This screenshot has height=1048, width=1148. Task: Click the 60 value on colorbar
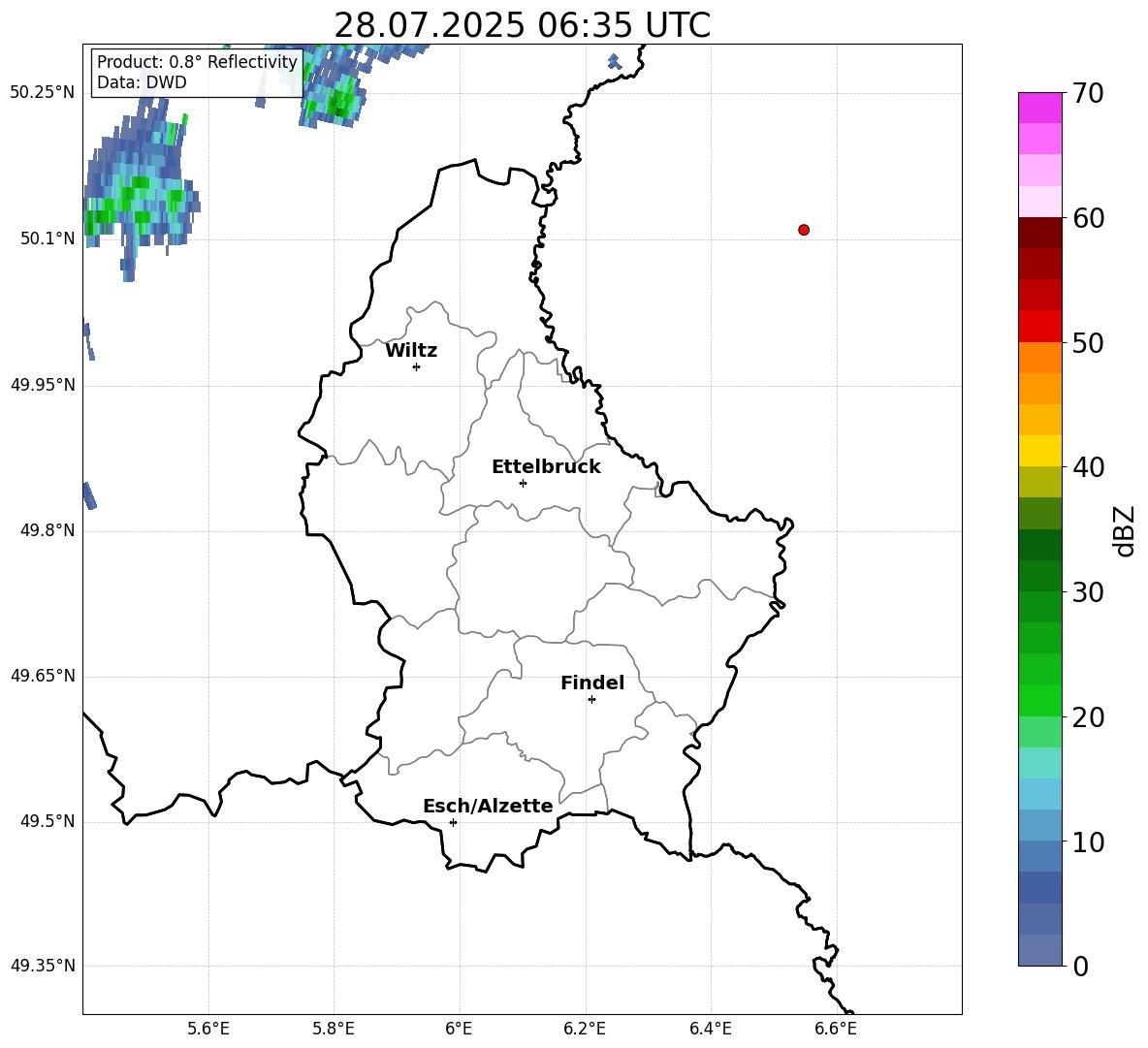(1088, 217)
